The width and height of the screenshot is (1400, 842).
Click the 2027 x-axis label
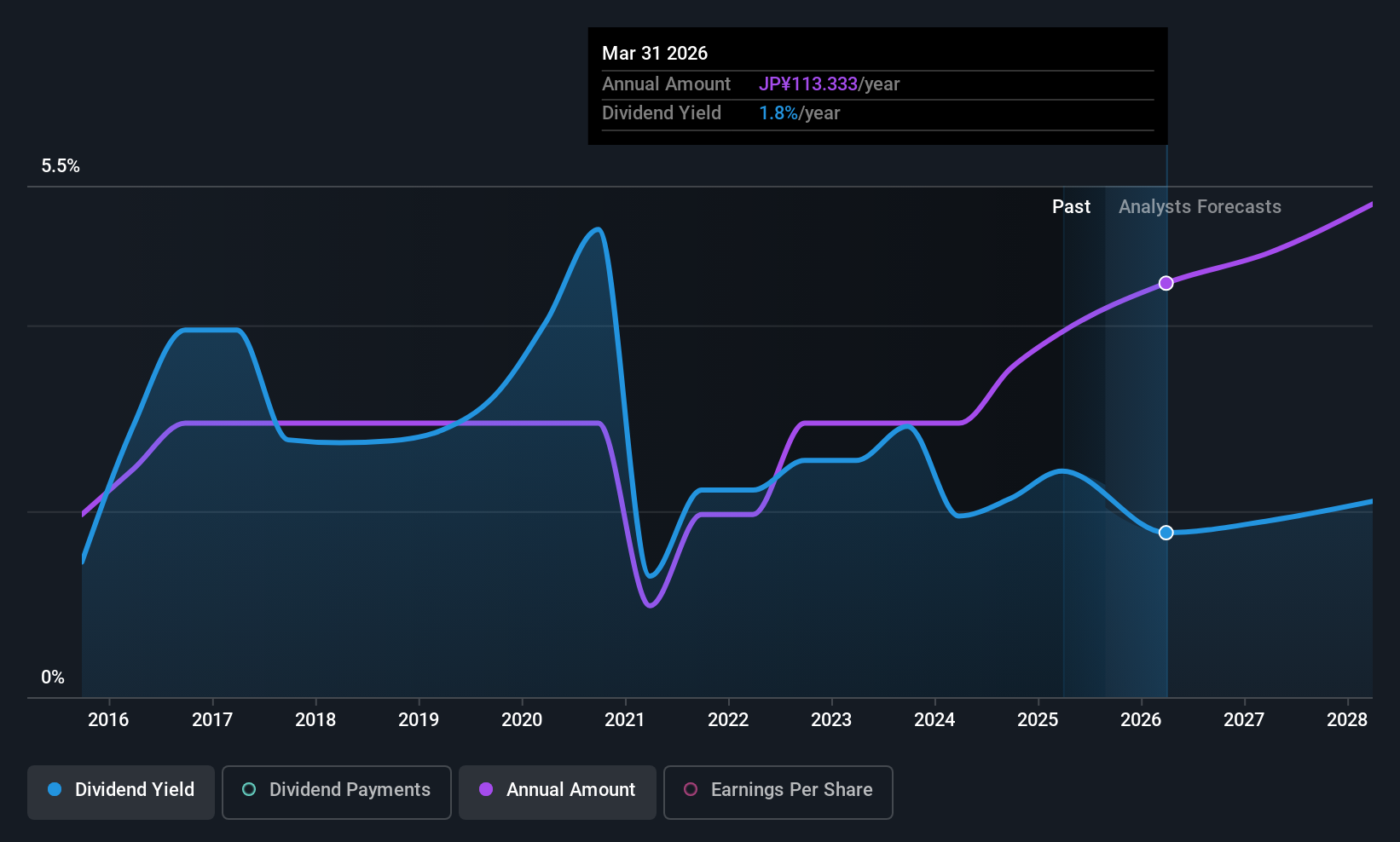(1244, 720)
